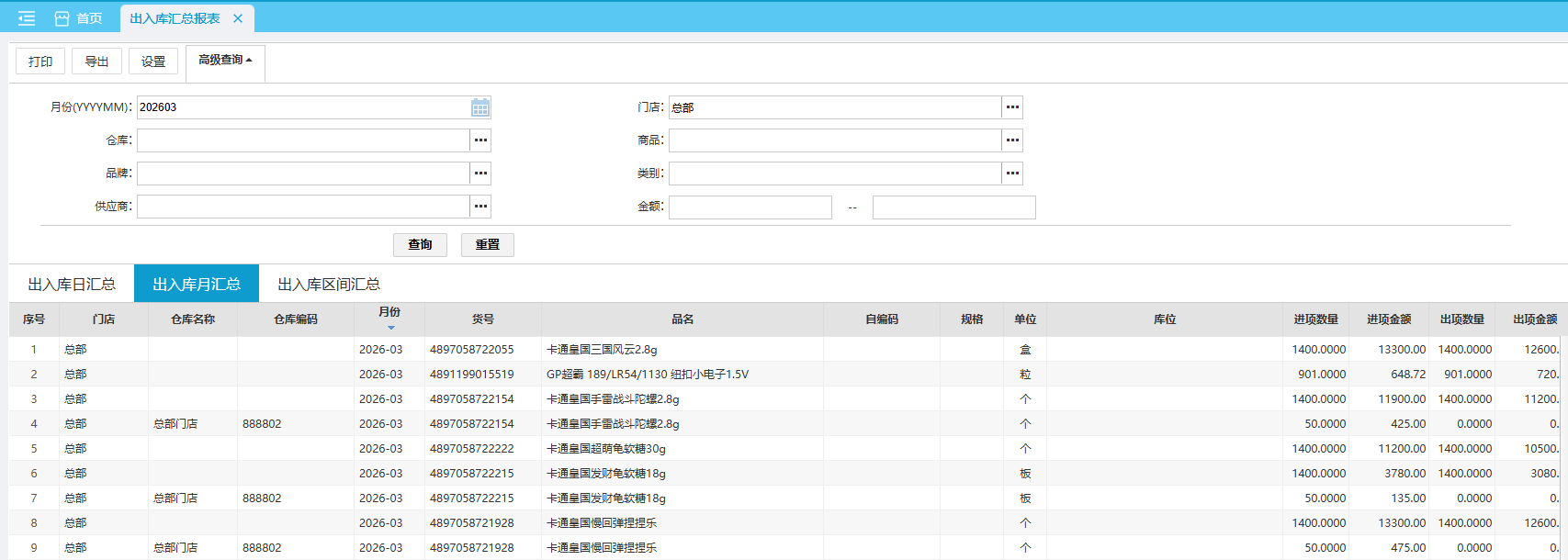Click the 导出 export button
The height and width of the screenshot is (560, 1568).
(96, 62)
